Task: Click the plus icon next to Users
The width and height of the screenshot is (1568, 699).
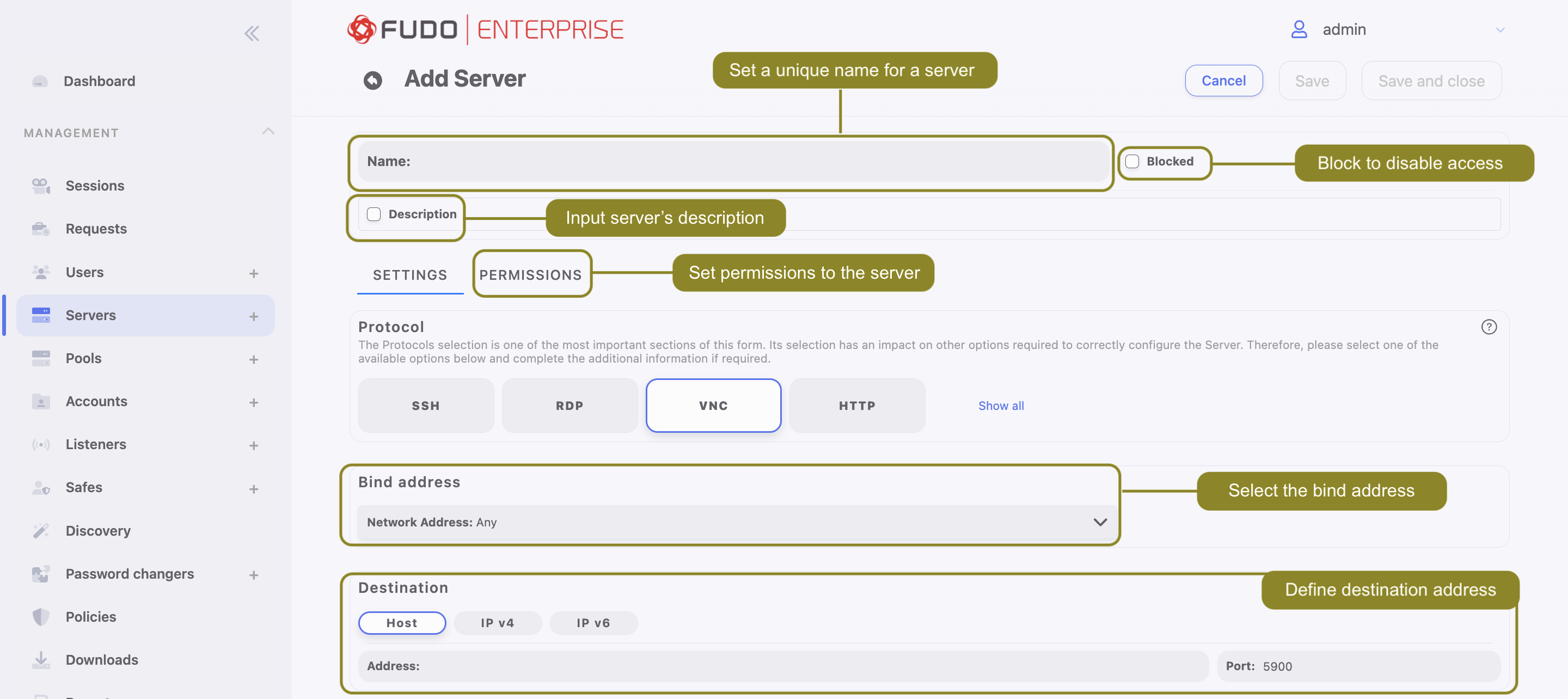Action: pyautogui.click(x=254, y=273)
